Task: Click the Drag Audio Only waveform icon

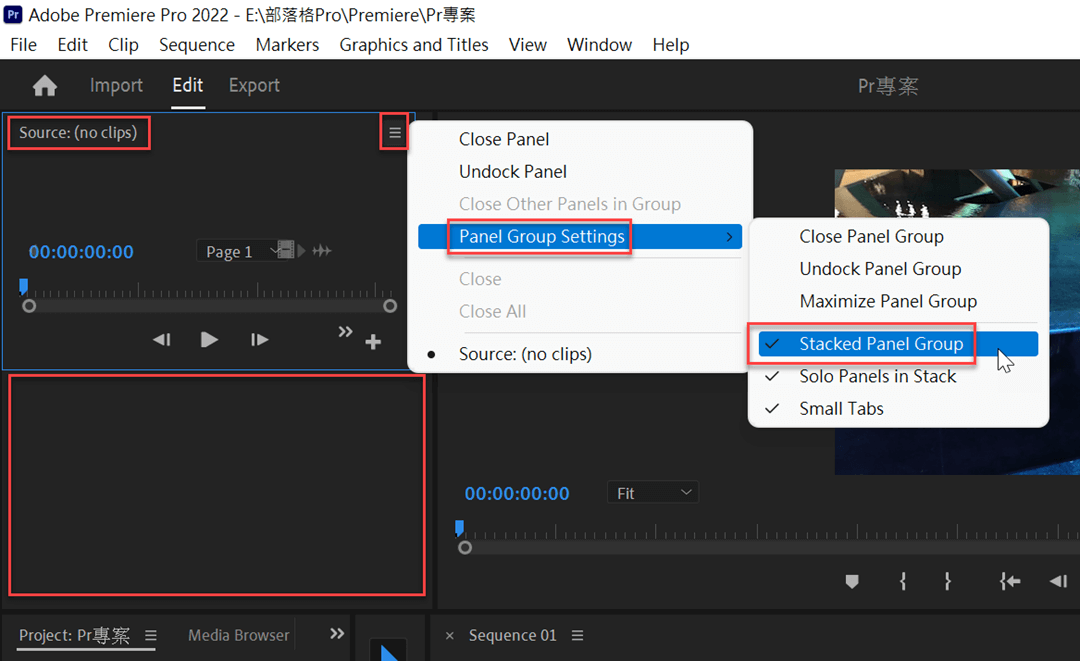Action: (322, 251)
